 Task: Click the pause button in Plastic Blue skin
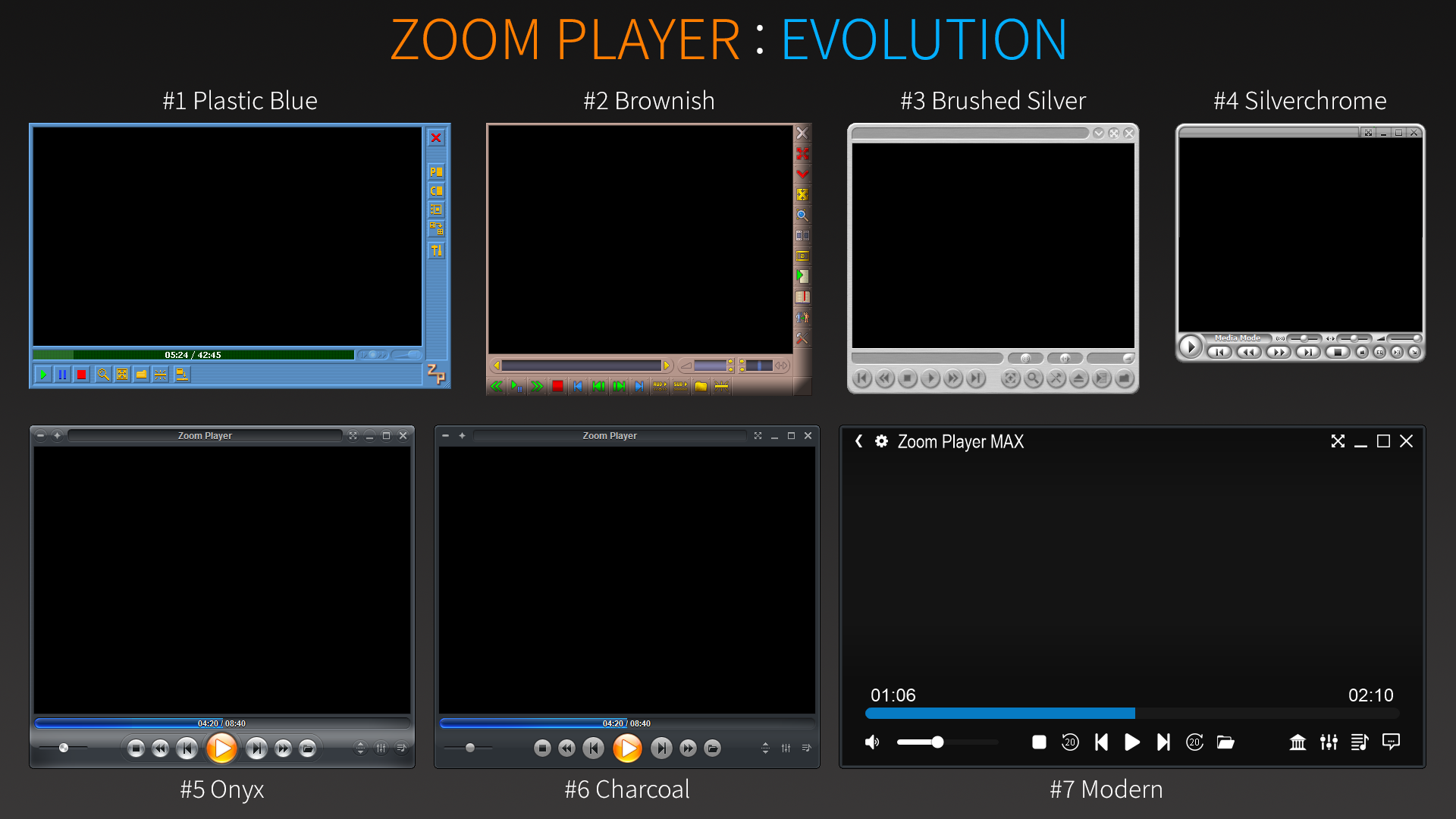pos(62,375)
